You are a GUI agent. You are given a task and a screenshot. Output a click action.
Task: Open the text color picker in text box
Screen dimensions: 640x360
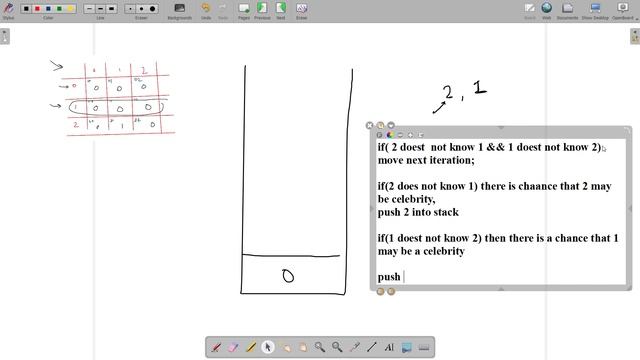pyautogui.click(x=390, y=135)
